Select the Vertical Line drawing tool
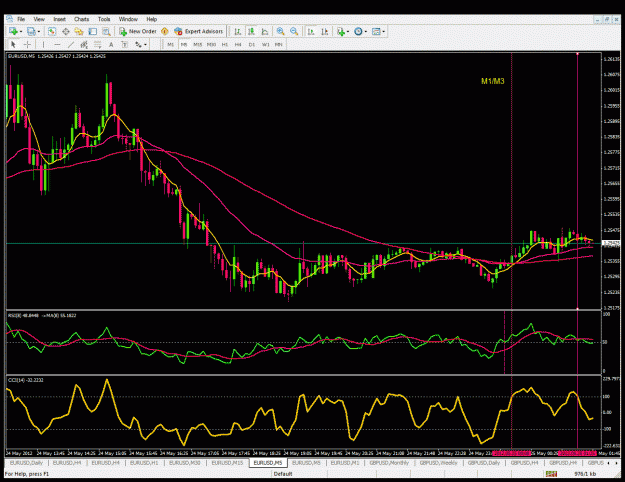 point(43,45)
